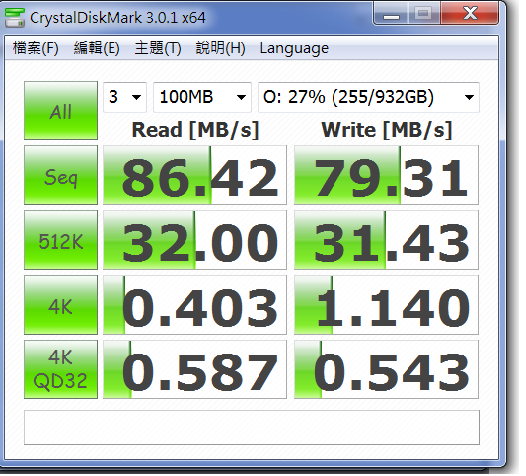Viewport: 526px width, 476px height.
Task: Click the 4K write result 1.140
Action: 386,305
